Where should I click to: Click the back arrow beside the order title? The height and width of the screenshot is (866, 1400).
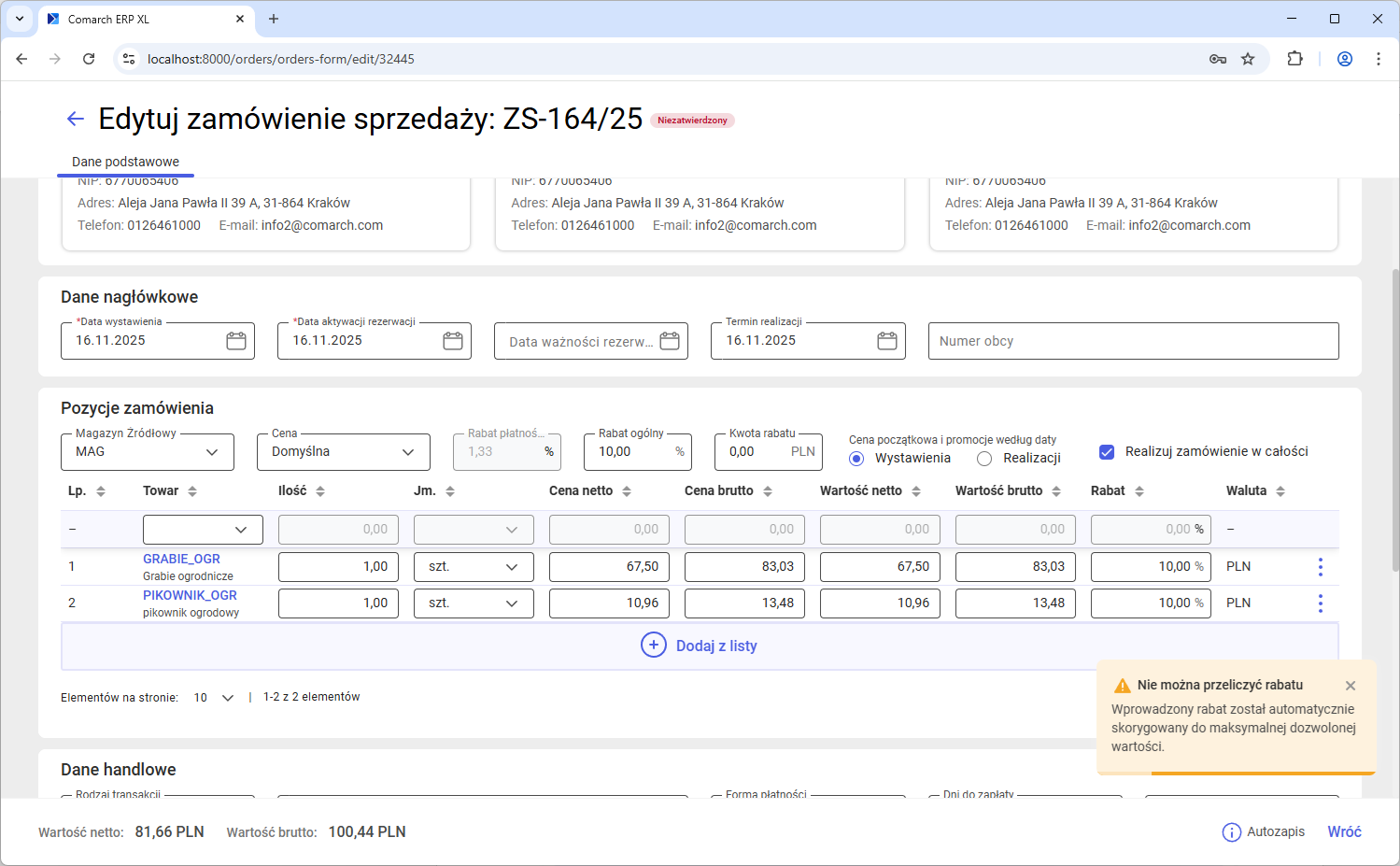pyautogui.click(x=76, y=119)
